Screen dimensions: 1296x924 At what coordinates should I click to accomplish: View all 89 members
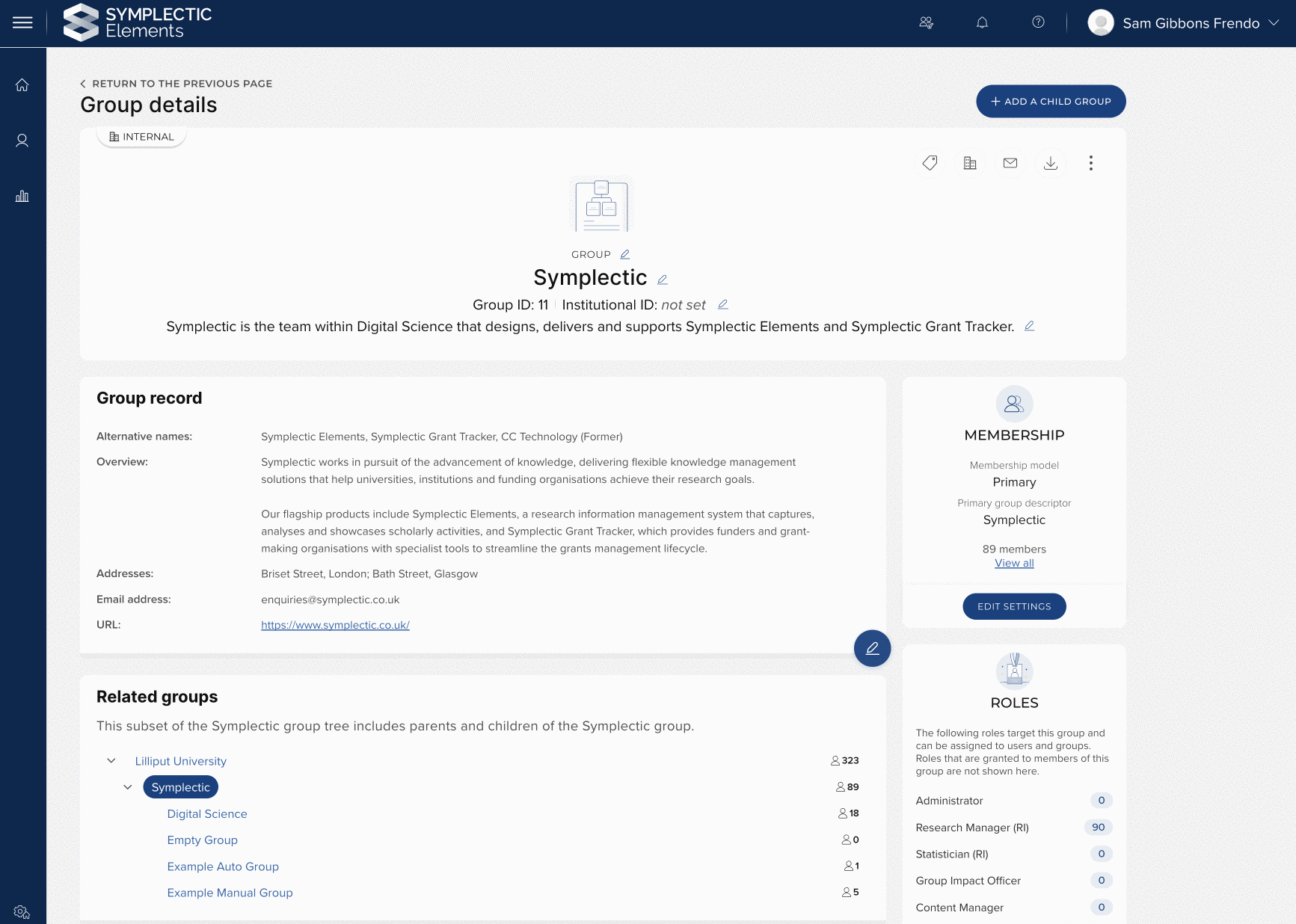[x=1014, y=563]
